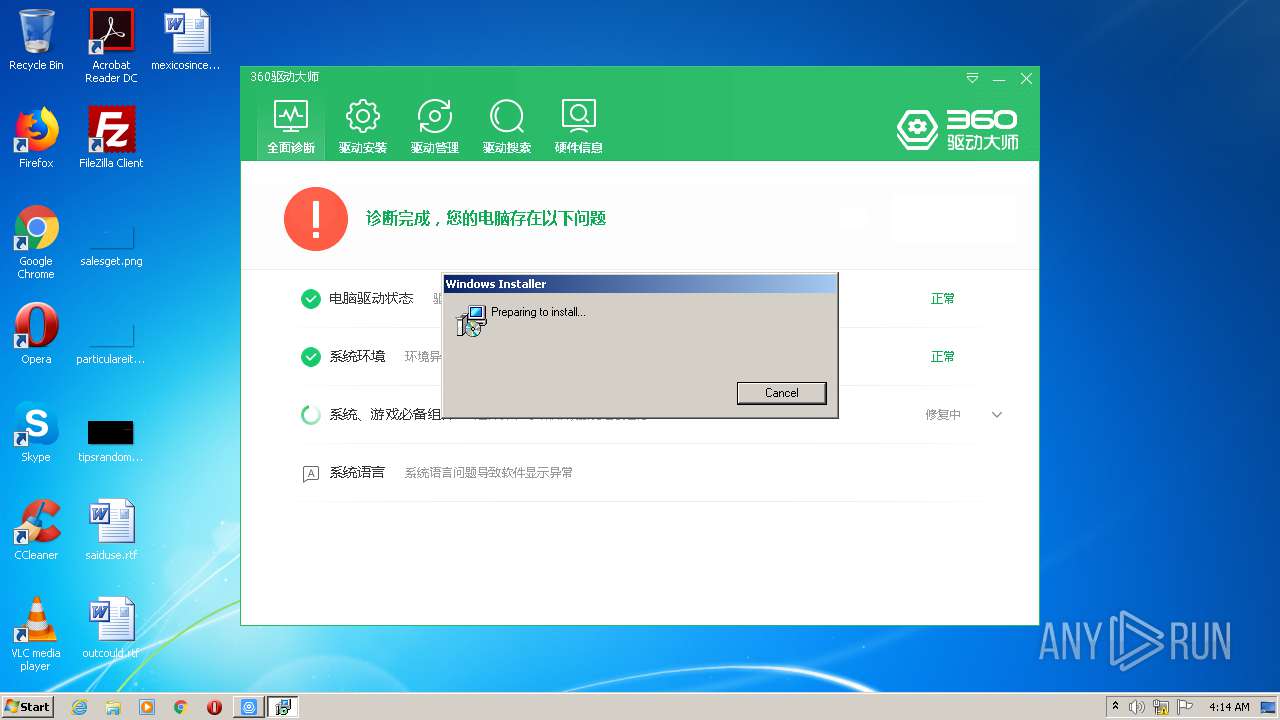Screen dimensions: 1280x720
Task: Click the Show desktop strip
Action: (1270, 707)
